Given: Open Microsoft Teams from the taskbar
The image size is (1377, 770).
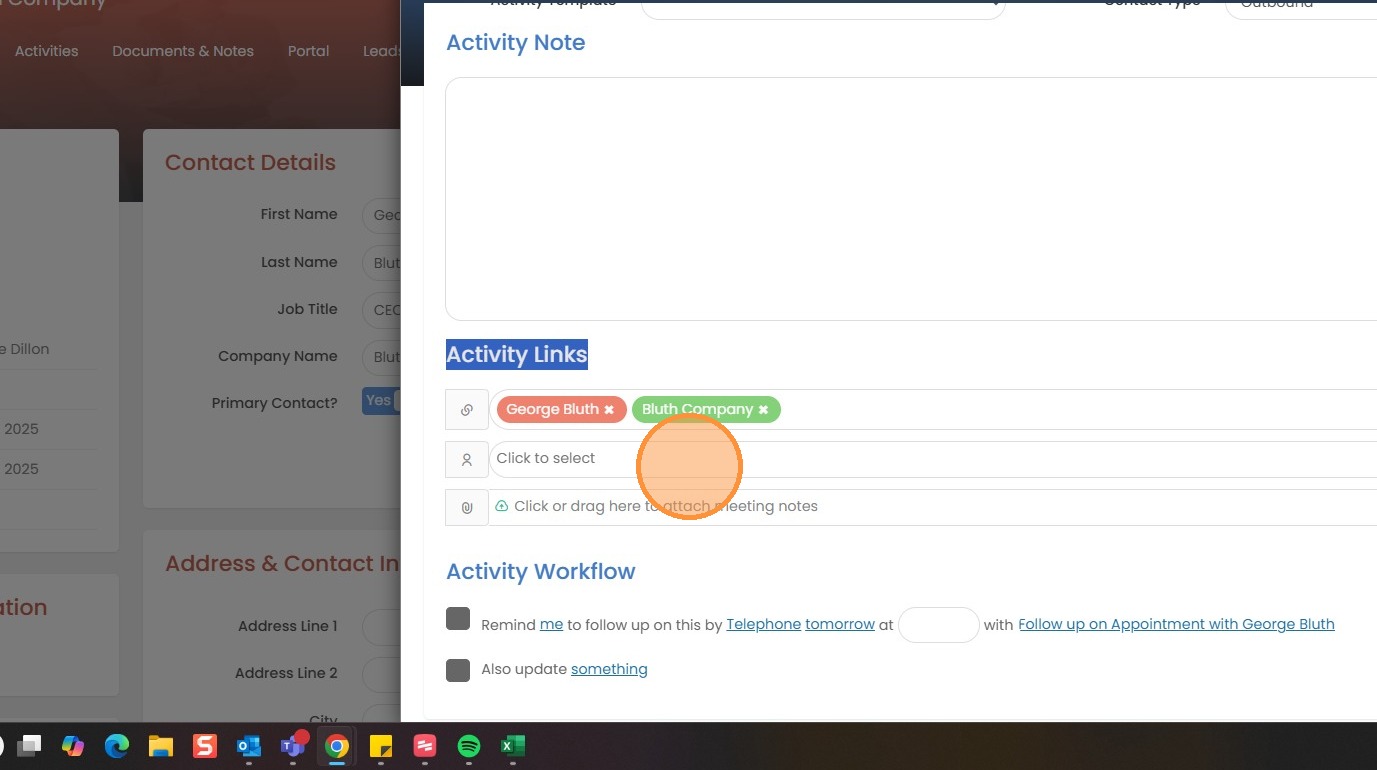Looking at the screenshot, I should point(293,746).
